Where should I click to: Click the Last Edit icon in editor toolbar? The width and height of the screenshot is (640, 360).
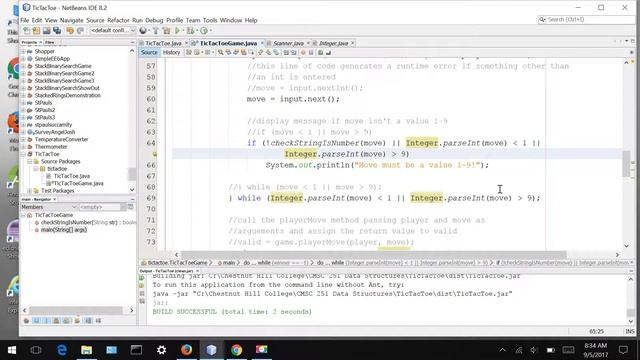click(x=189, y=52)
